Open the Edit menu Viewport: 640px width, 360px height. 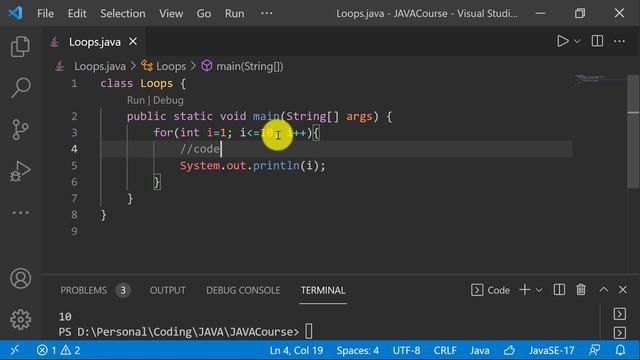point(77,13)
